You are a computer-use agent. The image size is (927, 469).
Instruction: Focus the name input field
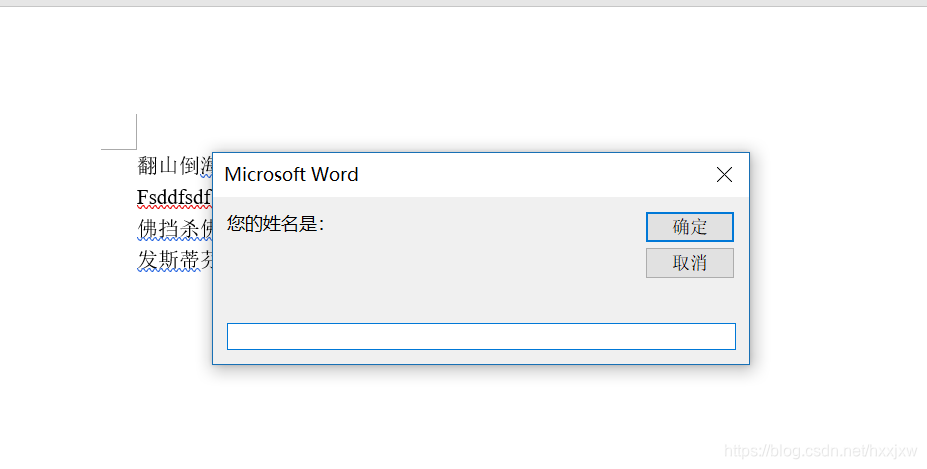[481, 337]
